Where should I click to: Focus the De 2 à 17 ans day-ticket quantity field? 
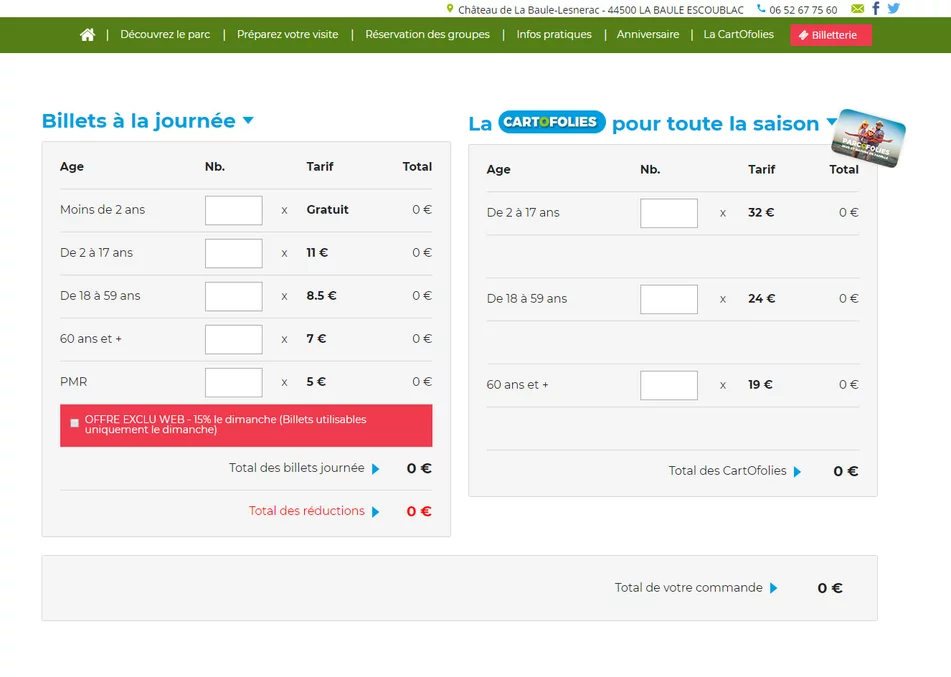(233, 253)
